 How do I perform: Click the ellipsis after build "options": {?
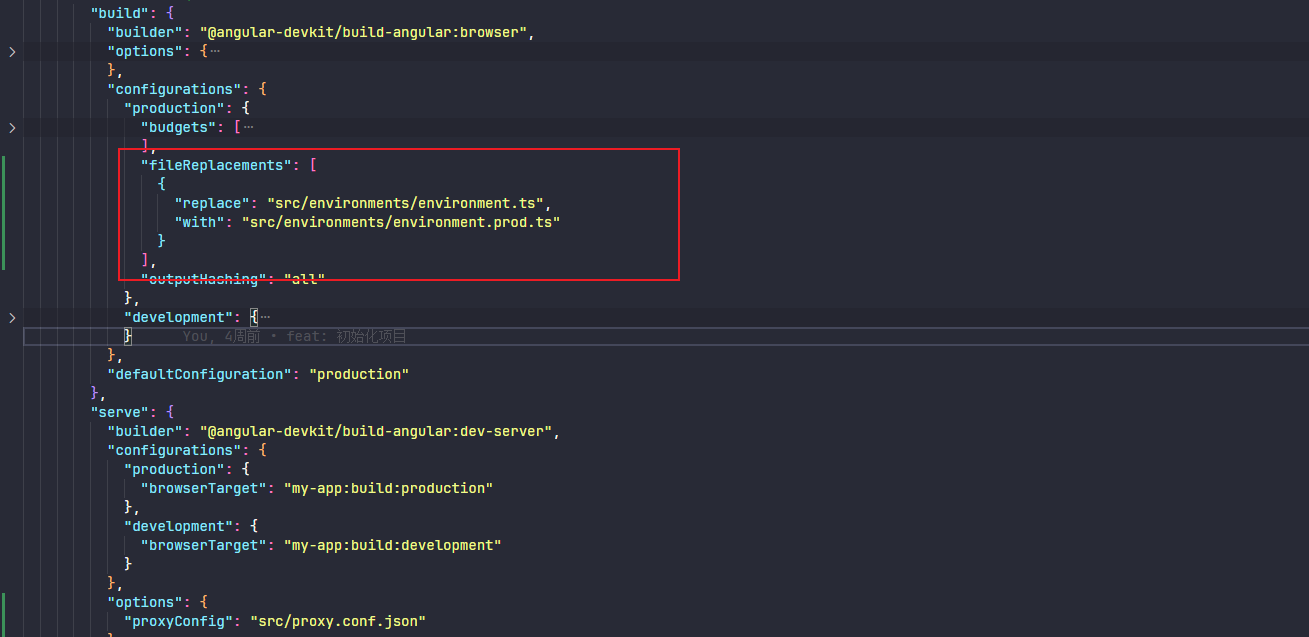[214, 51]
